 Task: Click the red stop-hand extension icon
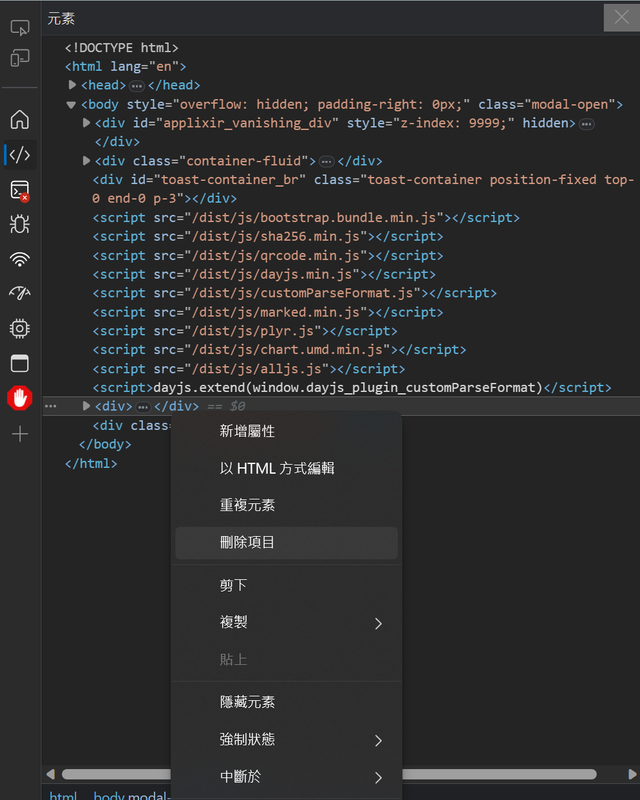coord(20,398)
